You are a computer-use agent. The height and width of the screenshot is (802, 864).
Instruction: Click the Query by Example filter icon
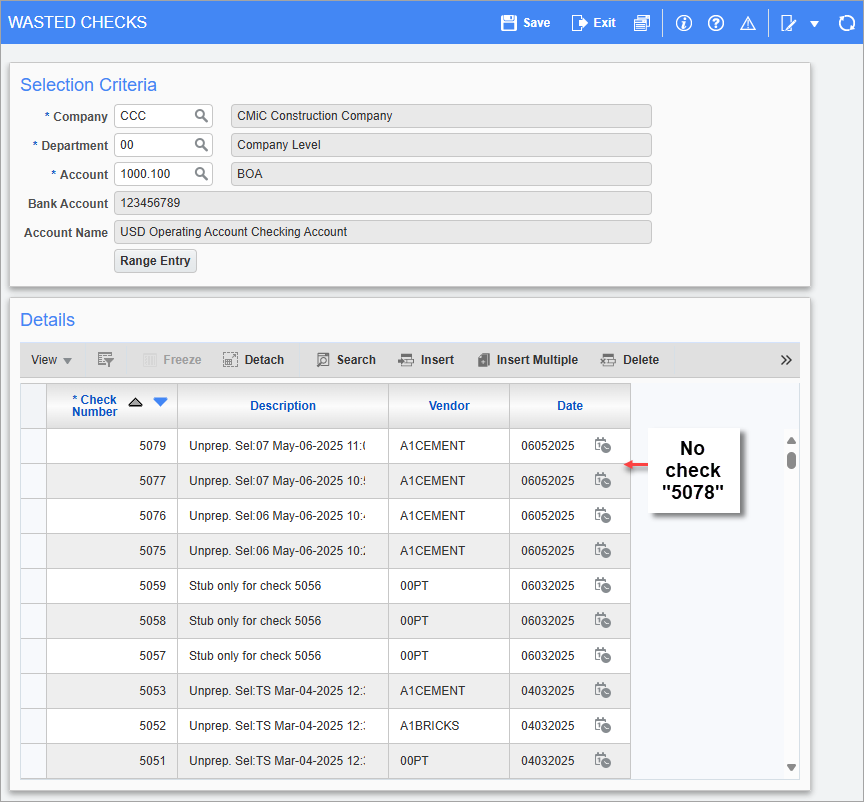105,360
